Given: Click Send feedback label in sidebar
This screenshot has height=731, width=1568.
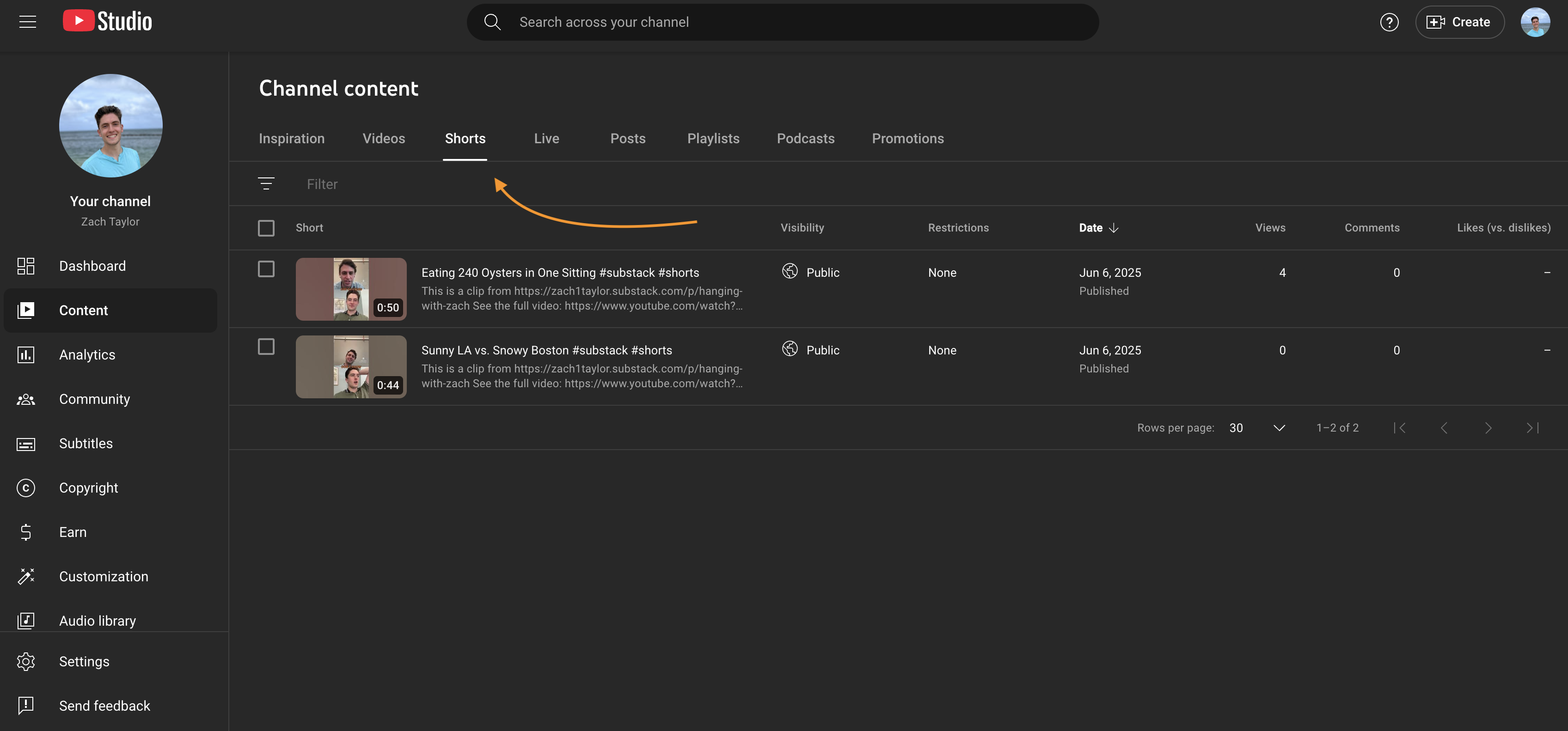Looking at the screenshot, I should coord(104,706).
